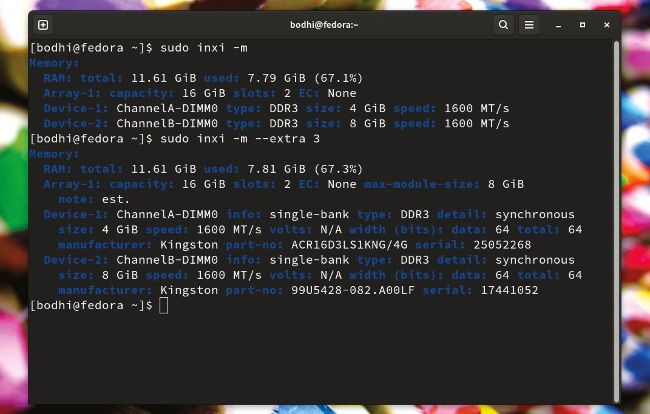This screenshot has width=650, height=414.
Task: Open the terminal search tool
Action: pos(502,24)
